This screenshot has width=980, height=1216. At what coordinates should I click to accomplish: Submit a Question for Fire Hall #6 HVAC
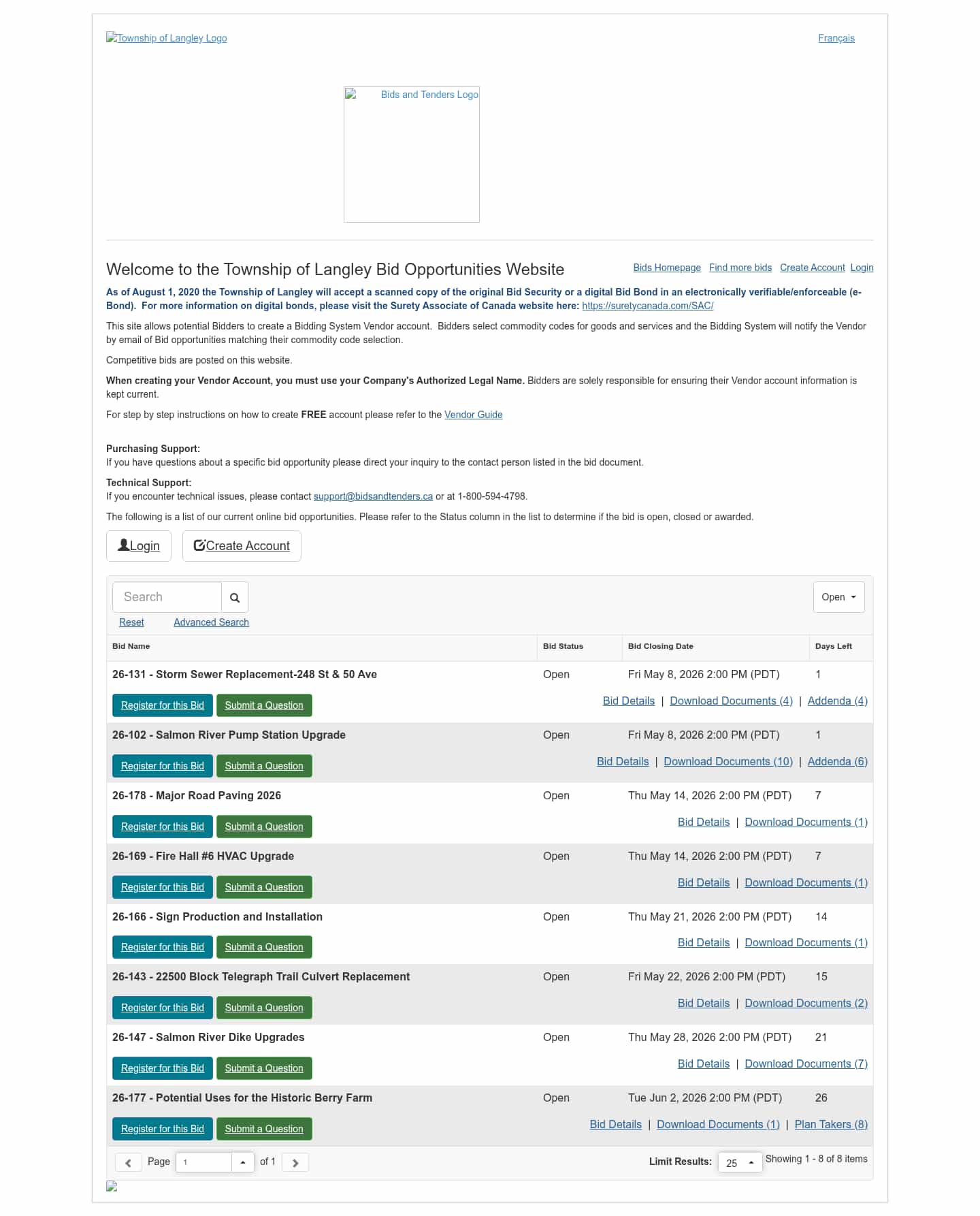click(x=264, y=887)
